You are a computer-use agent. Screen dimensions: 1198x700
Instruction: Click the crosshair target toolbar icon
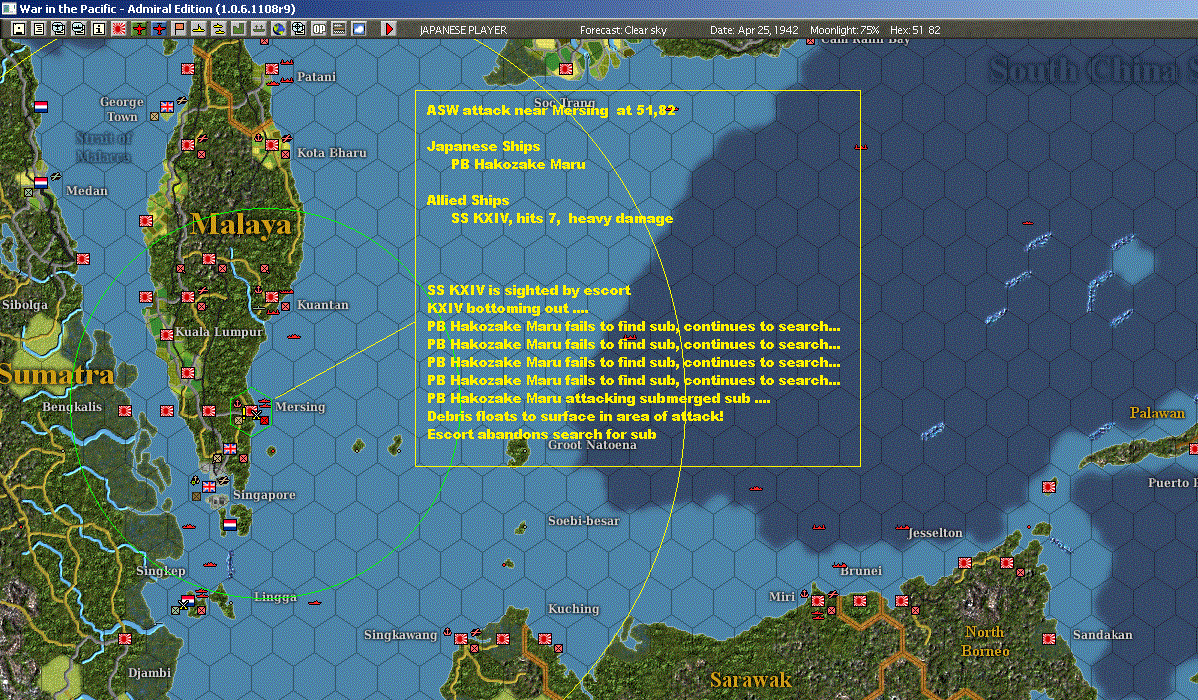click(299, 29)
